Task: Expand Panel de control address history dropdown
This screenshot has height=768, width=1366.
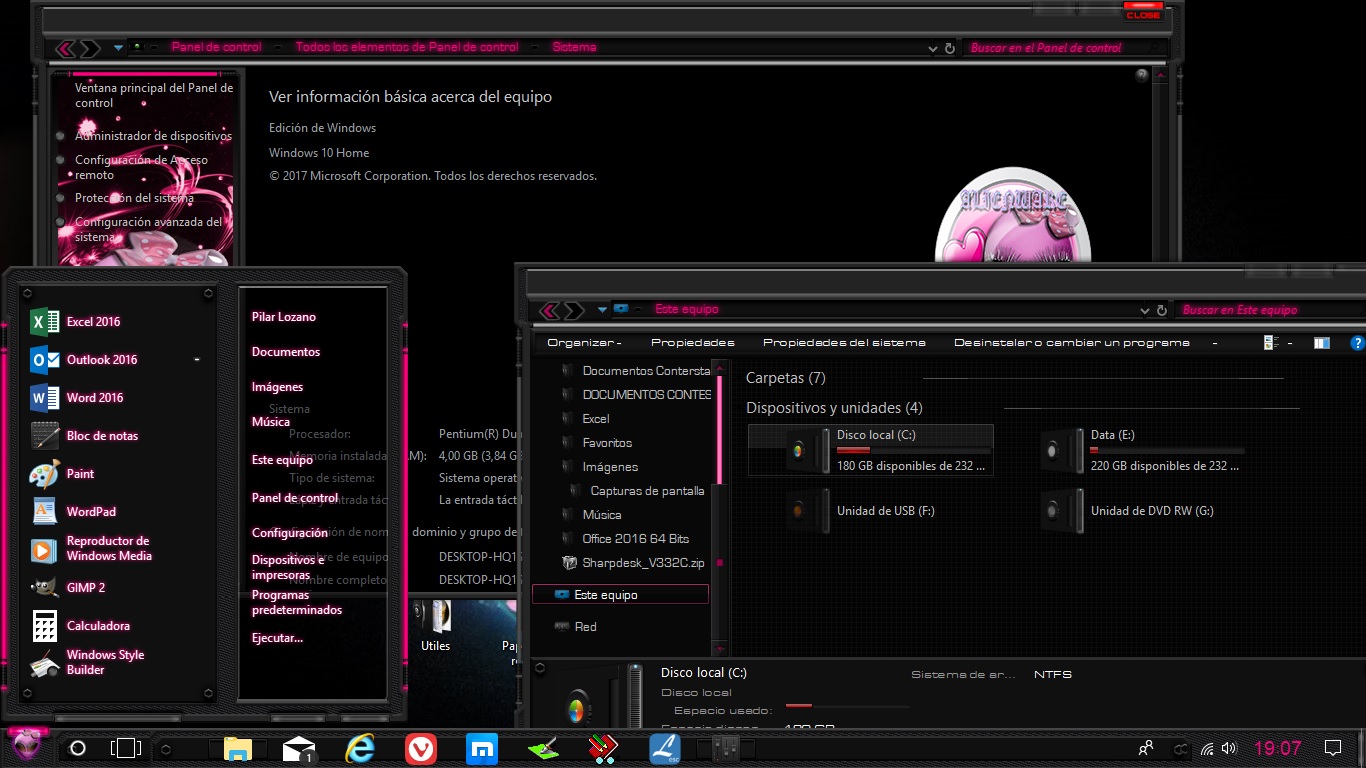Action: tap(933, 48)
